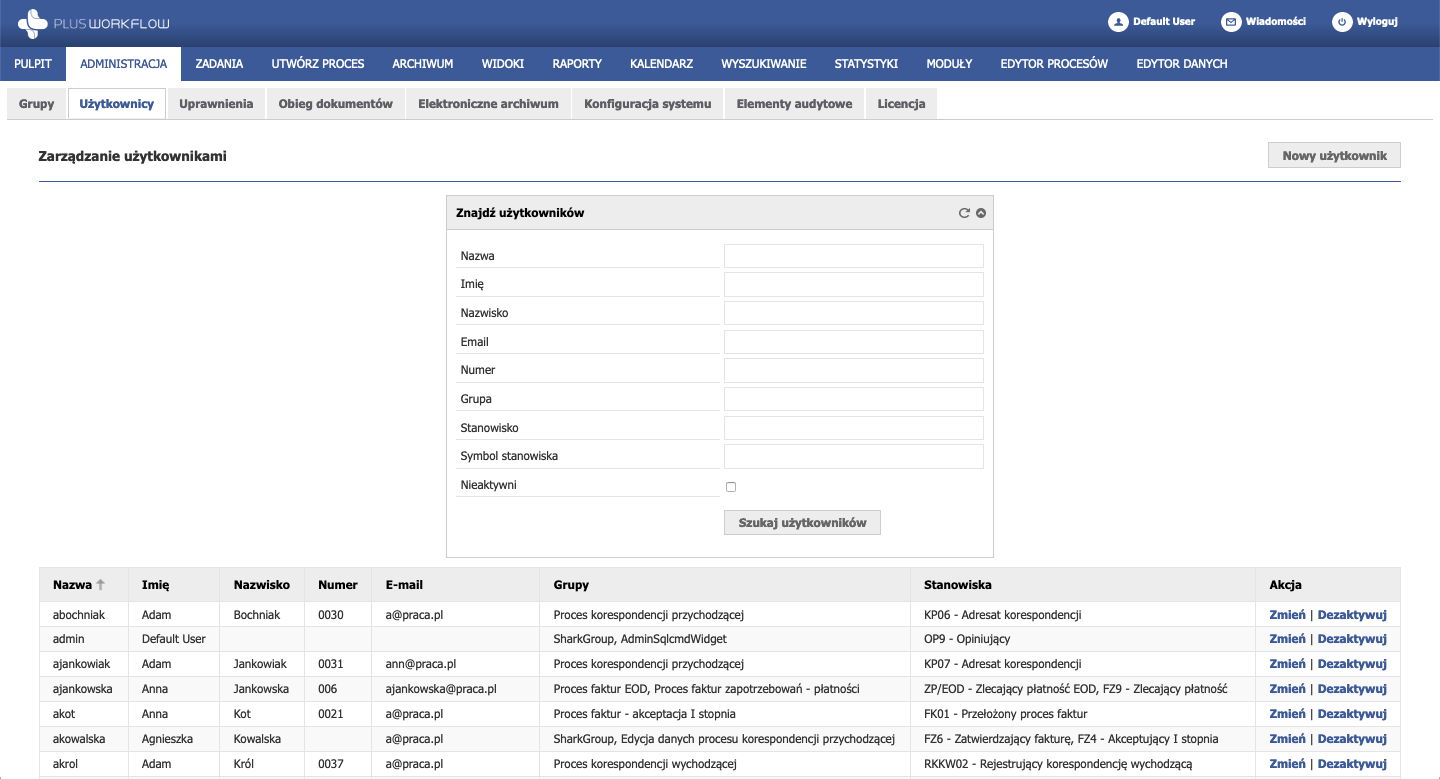Viewport: 1440px width, 779px height.
Task: Open the RAPORTY menu
Action: 577,63
